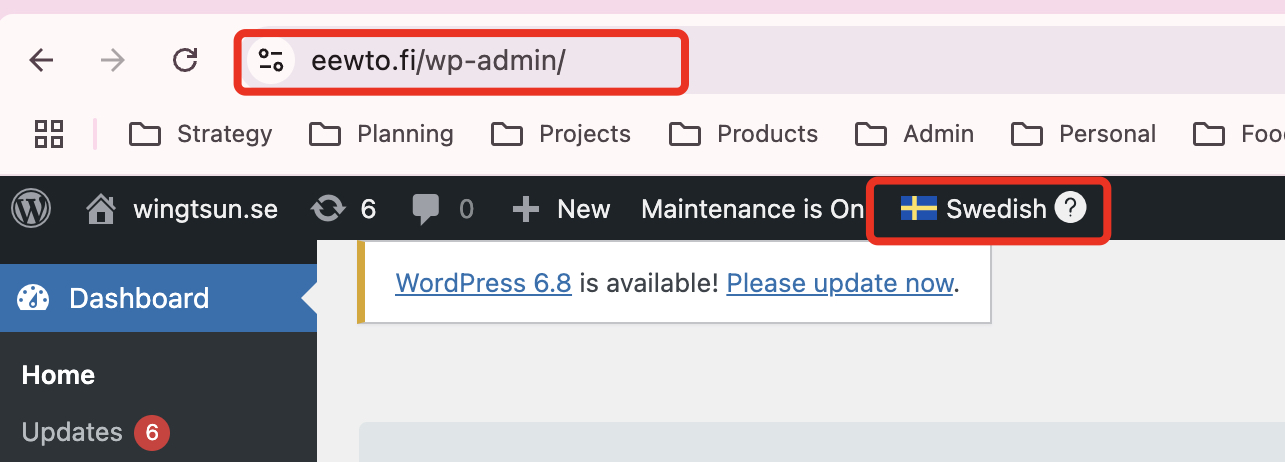
Task: Click the help question mark next to Swedish
Action: pos(1070,209)
